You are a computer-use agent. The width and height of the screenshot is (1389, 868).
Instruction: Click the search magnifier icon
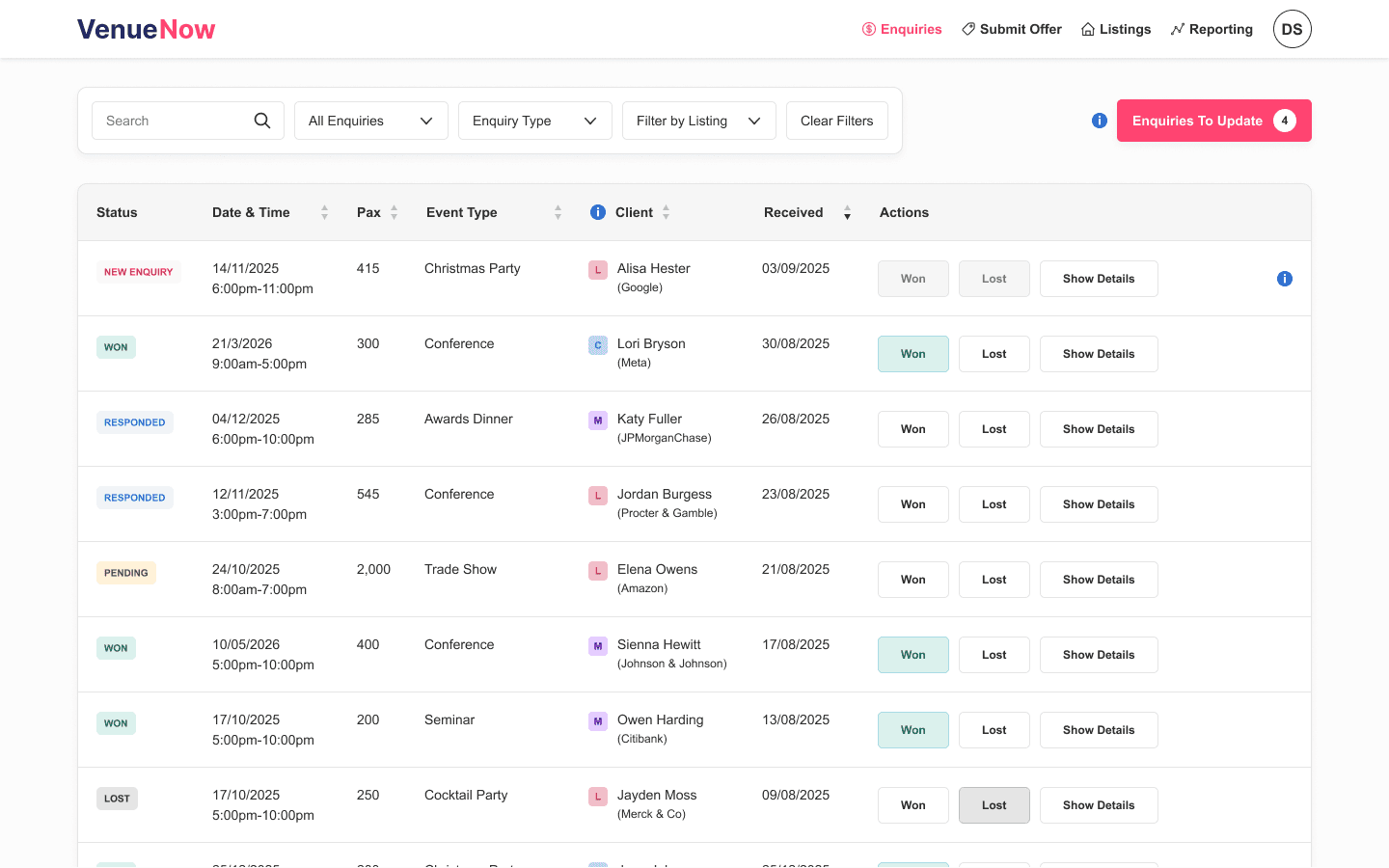point(262,121)
